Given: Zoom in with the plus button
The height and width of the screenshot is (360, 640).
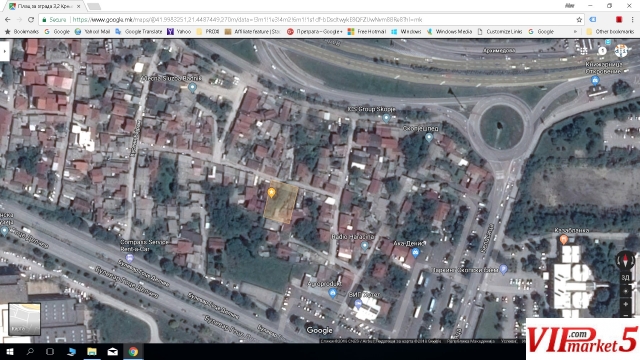Looking at the screenshot, I should (625, 304).
